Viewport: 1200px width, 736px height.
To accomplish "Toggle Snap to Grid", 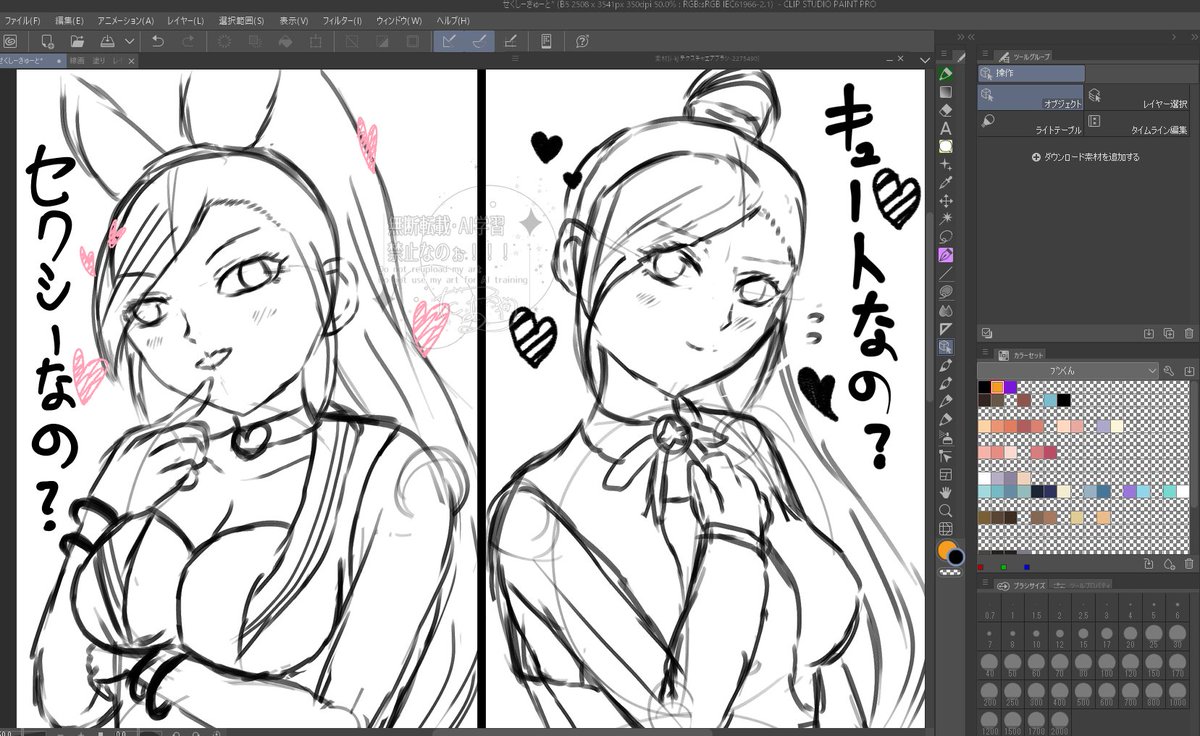I will 510,42.
